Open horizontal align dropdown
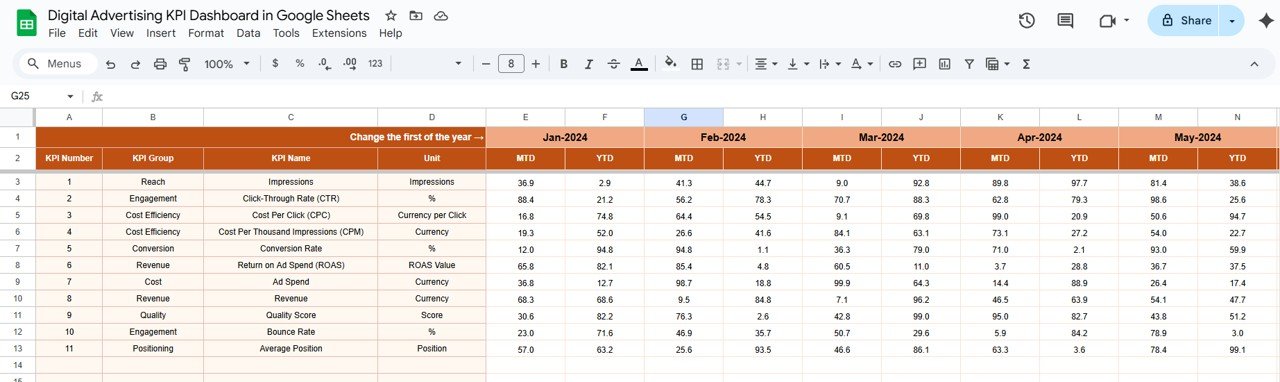1280x382 pixels. [x=766, y=64]
